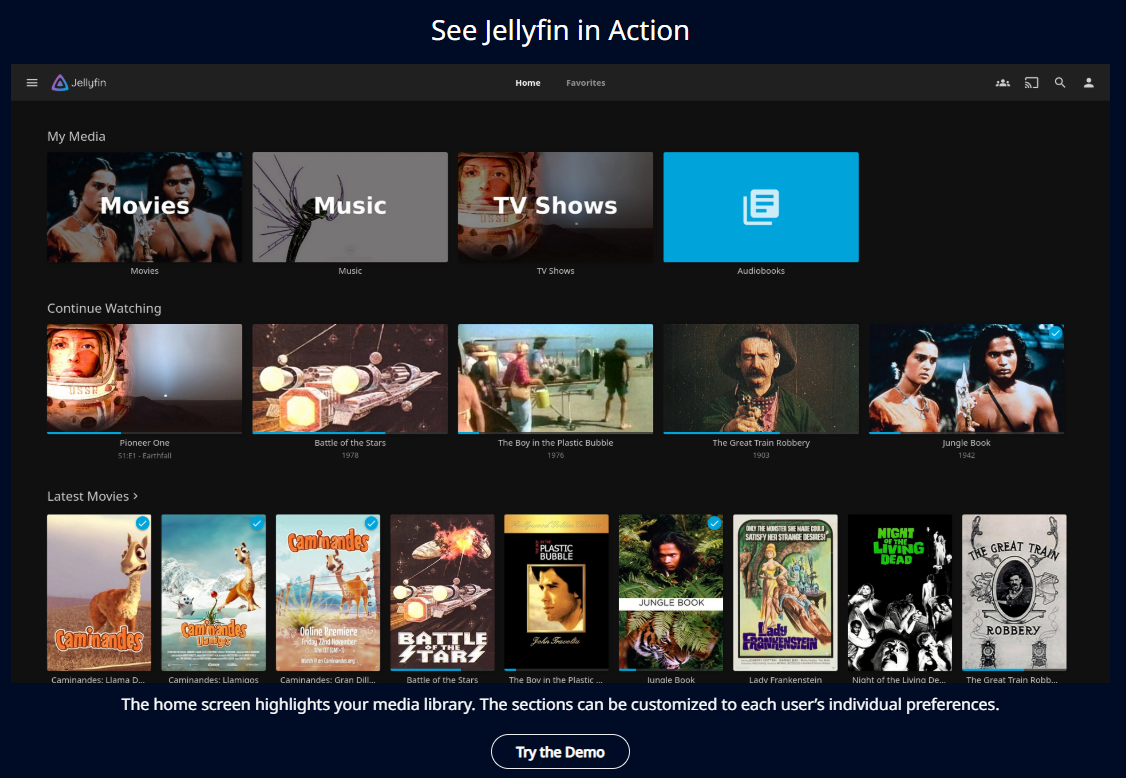Click the Jellyfin logo
Image resolution: width=1126 pixels, height=778 pixels.
click(79, 83)
